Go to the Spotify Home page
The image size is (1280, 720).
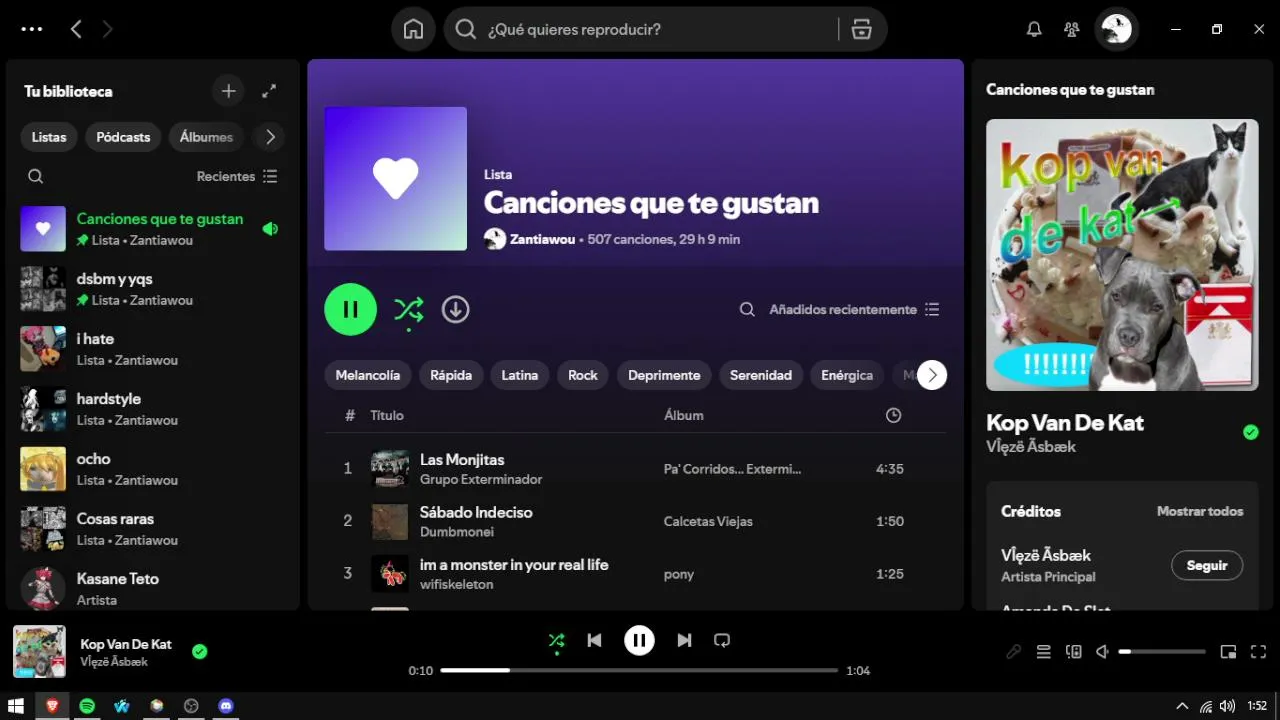413,29
